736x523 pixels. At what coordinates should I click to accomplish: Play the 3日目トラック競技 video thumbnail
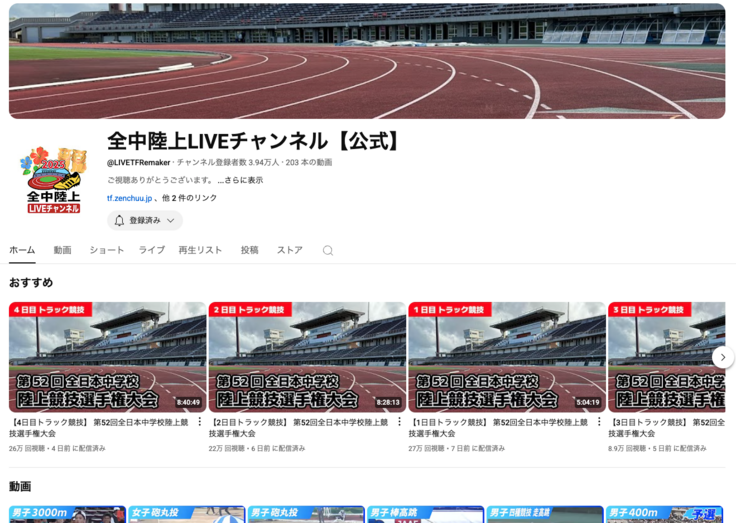tap(667, 357)
